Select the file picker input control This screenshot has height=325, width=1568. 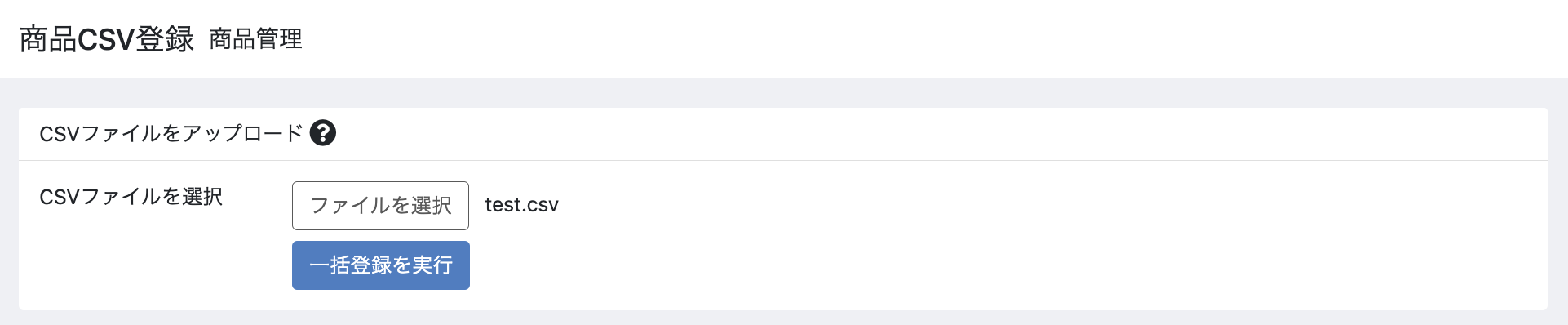[x=380, y=206]
